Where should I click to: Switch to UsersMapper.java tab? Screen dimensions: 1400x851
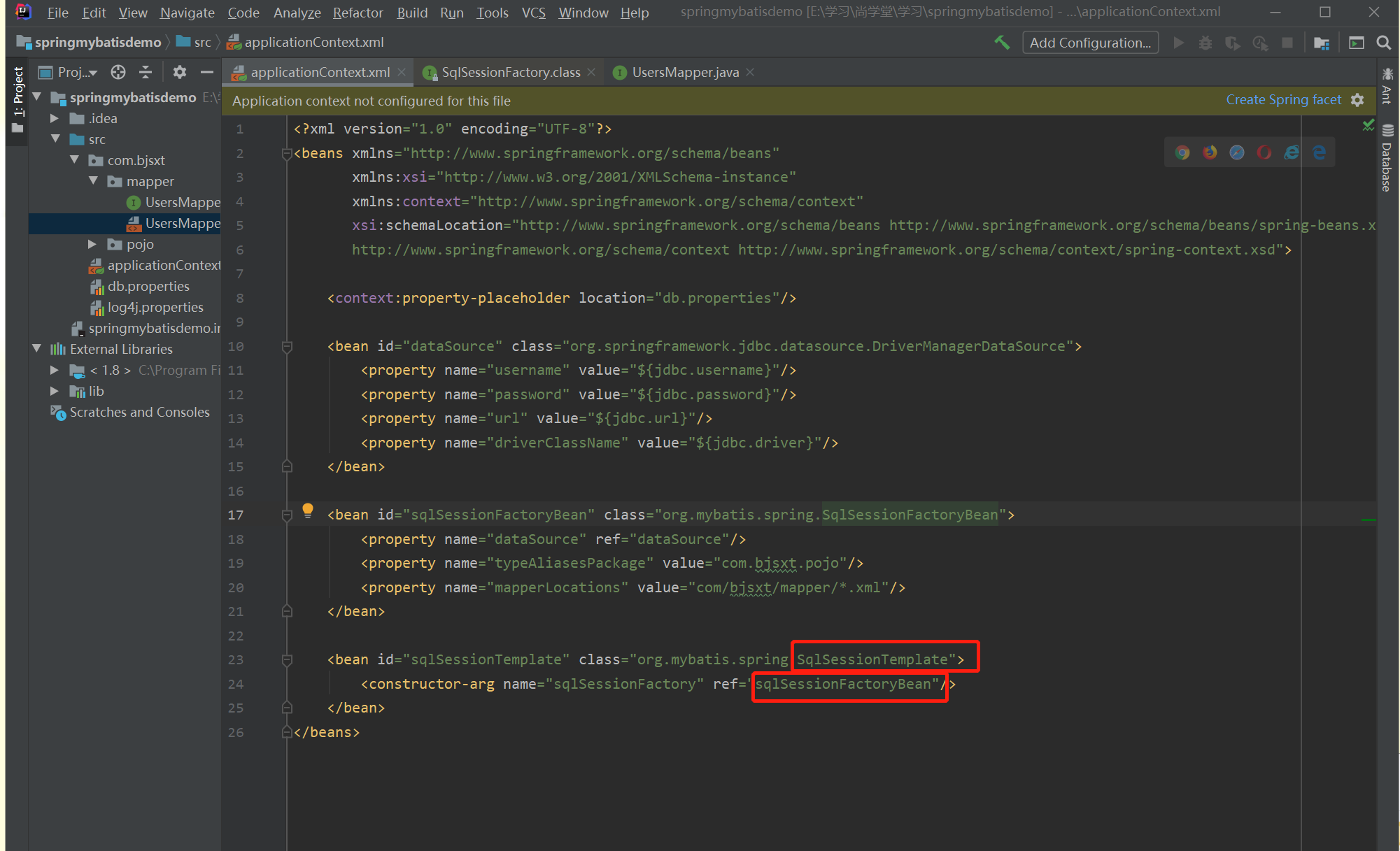tap(685, 72)
